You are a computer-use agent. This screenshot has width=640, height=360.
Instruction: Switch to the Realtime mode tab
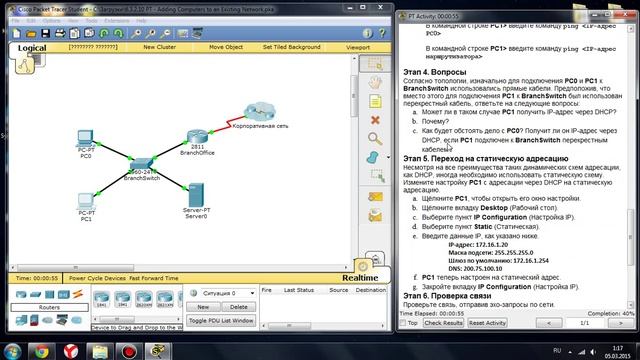(x=360, y=278)
